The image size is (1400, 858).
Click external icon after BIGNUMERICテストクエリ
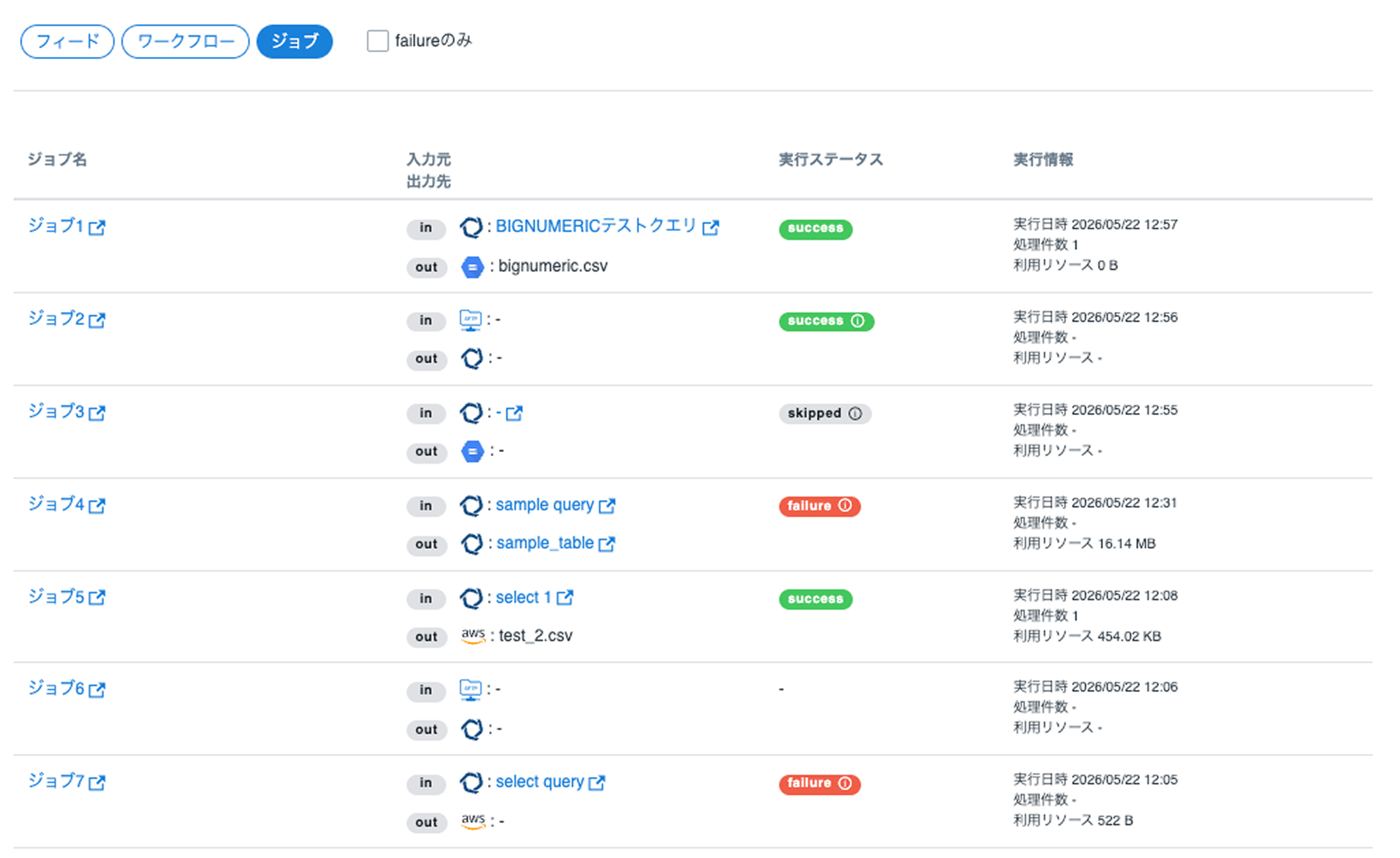click(711, 228)
